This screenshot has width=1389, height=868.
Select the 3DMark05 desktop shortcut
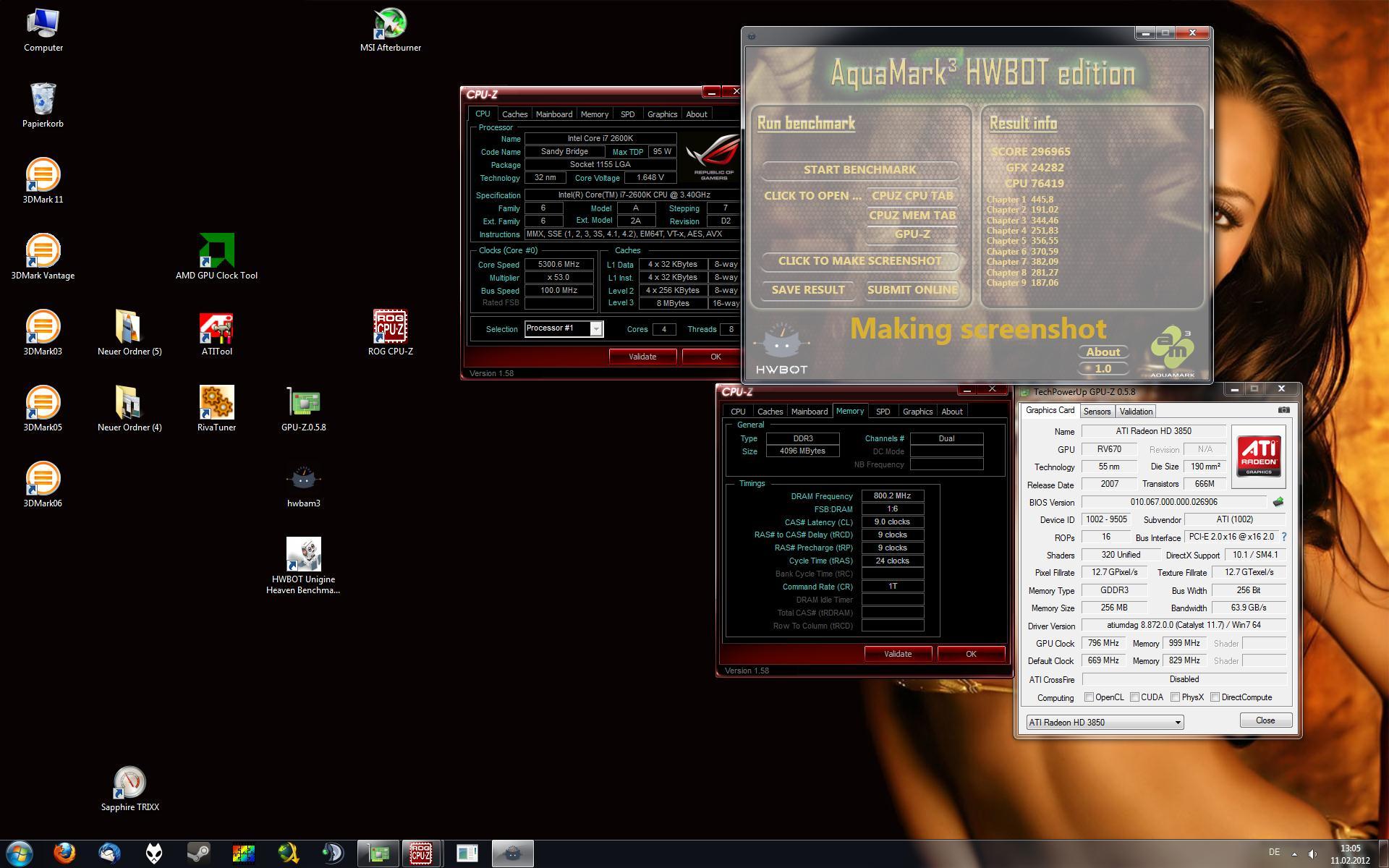43,409
